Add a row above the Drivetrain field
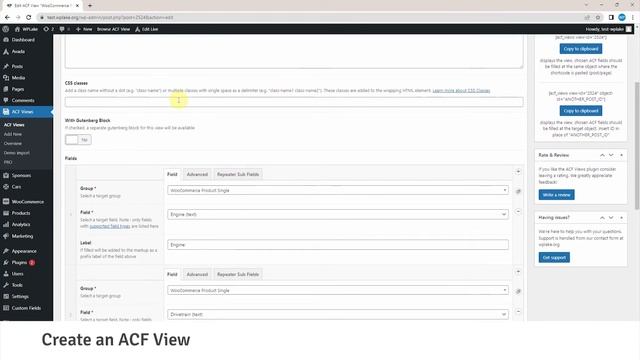Image resolution: width=640 pixels, height=360 pixels. pos(518,272)
